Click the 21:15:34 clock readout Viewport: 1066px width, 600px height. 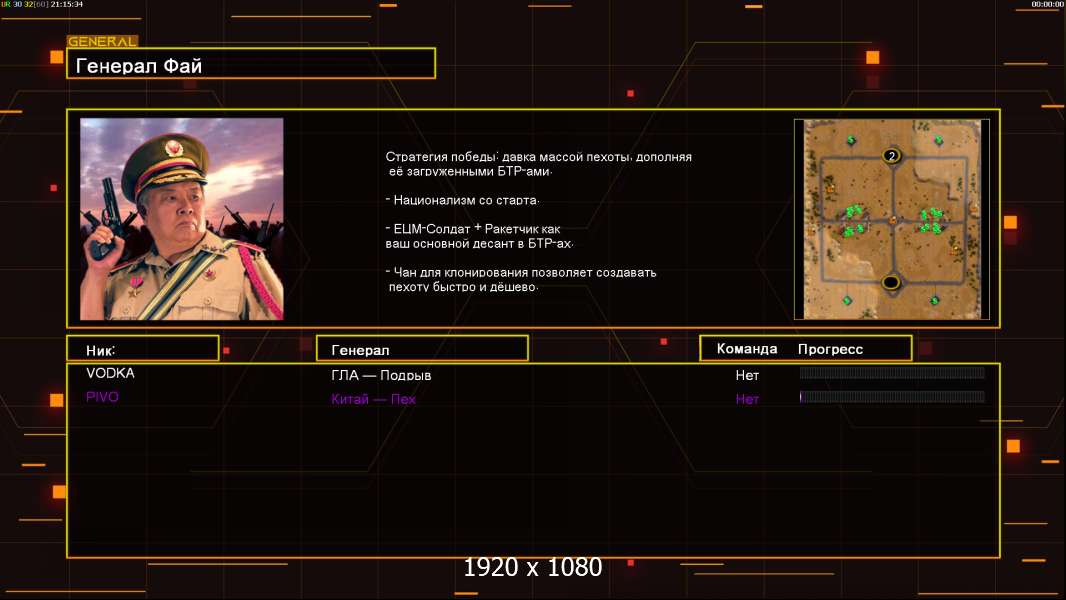[67, 4]
